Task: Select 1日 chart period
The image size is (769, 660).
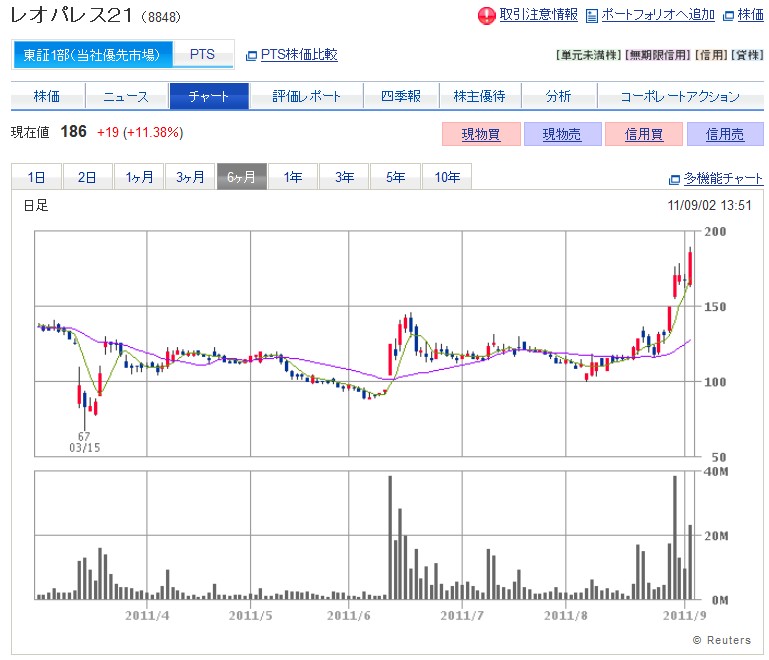Action: [x=36, y=177]
